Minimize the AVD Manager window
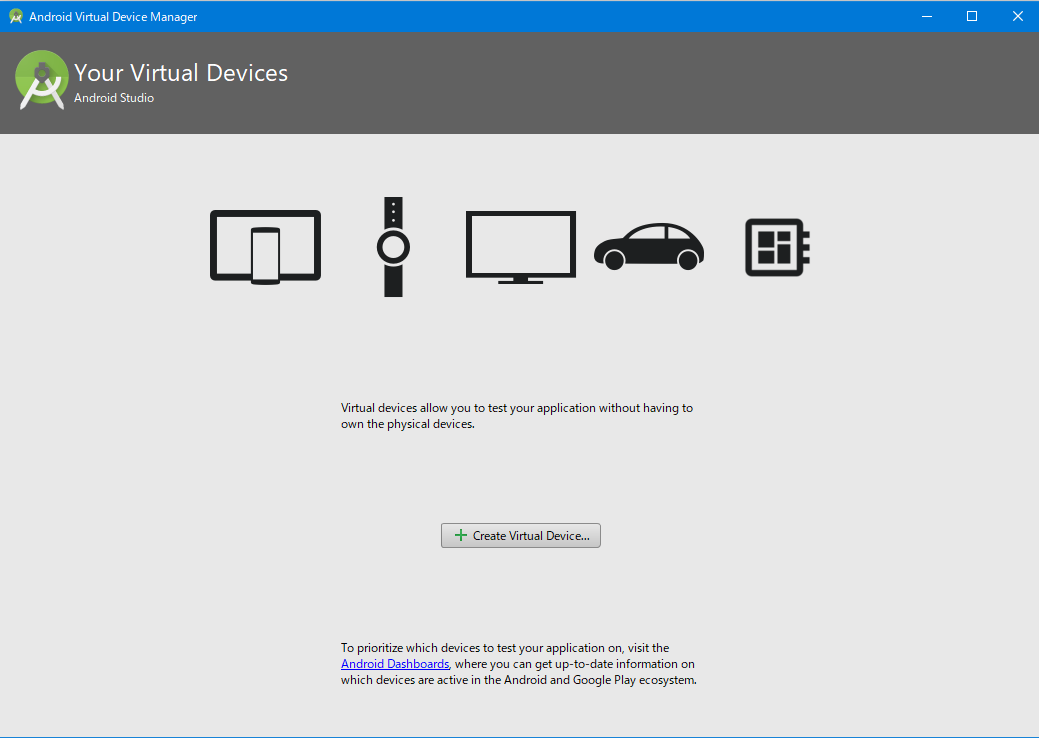Image resolution: width=1039 pixels, height=738 pixels. (x=927, y=17)
